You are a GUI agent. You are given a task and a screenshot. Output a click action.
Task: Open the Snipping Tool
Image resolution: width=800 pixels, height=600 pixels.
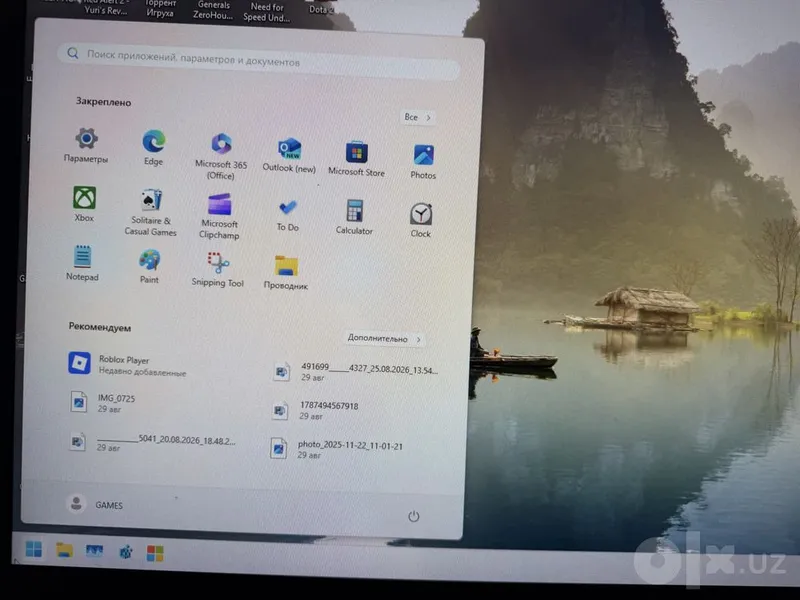coord(218,269)
